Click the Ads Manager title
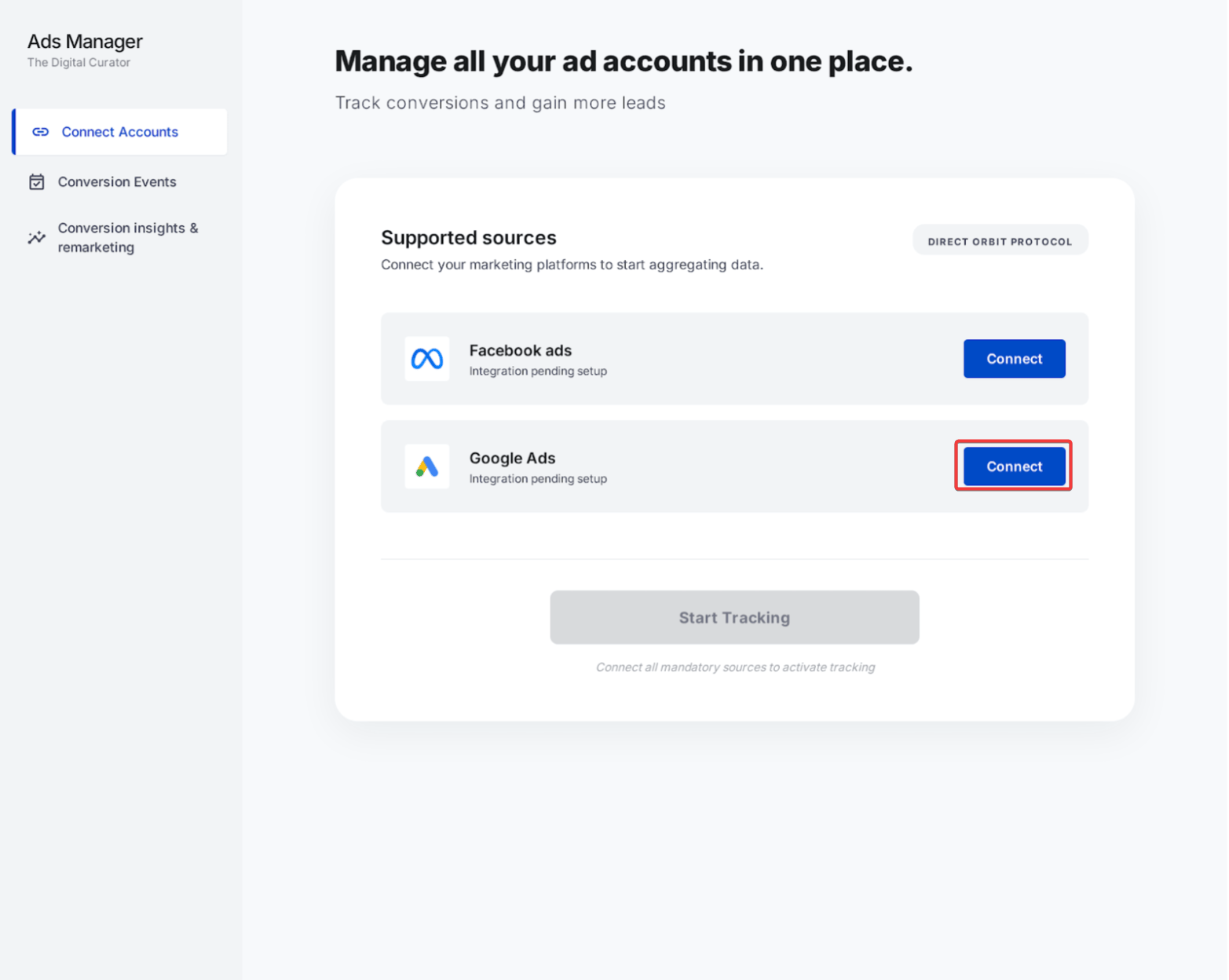 pos(86,42)
